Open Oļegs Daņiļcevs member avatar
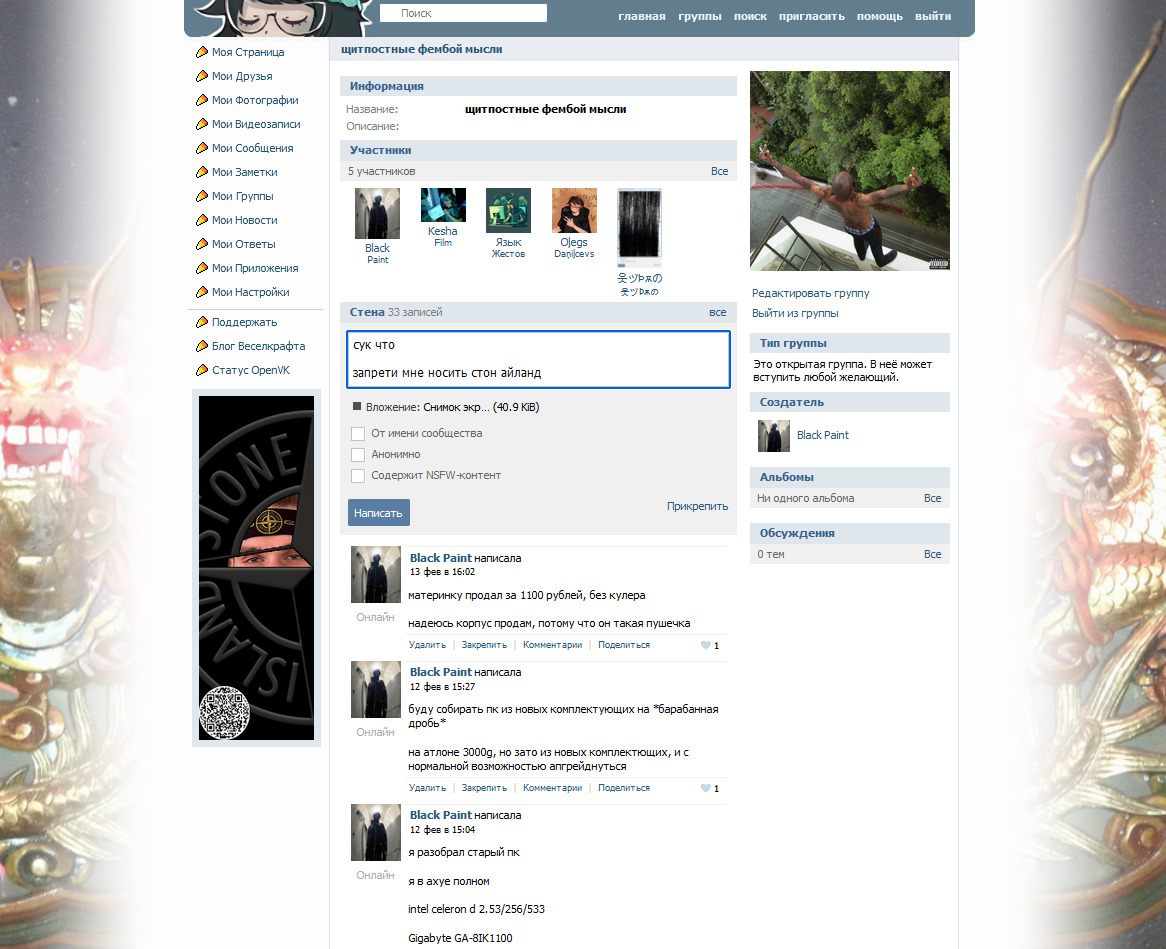 [574, 210]
